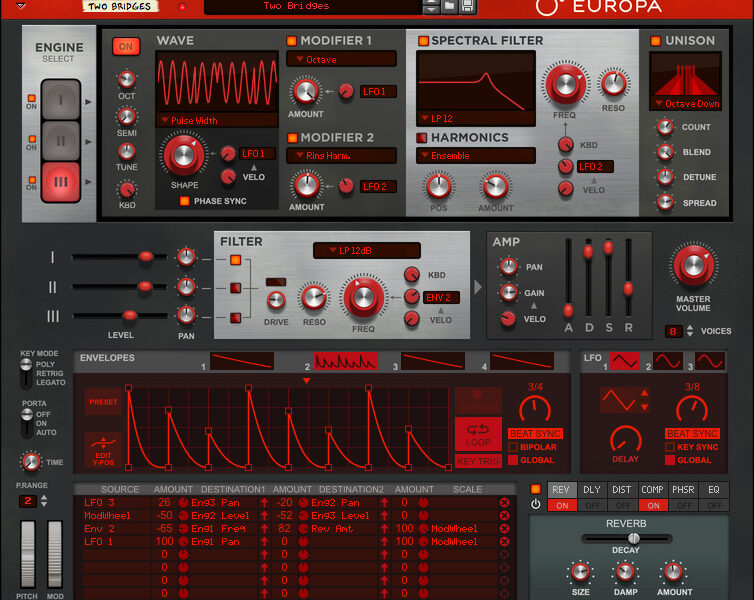Screen dimensions: 754x600
Task: Select the REV effect tab
Action: click(x=562, y=490)
